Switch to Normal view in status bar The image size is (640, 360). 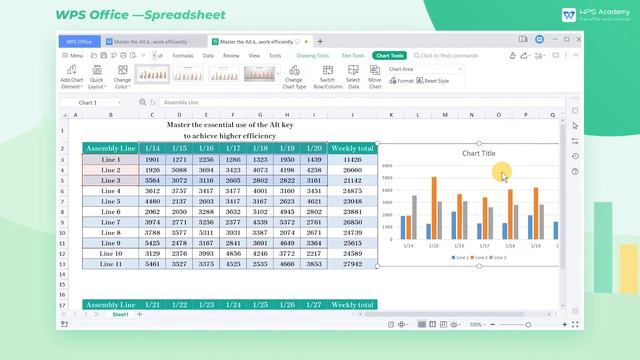(422, 324)
